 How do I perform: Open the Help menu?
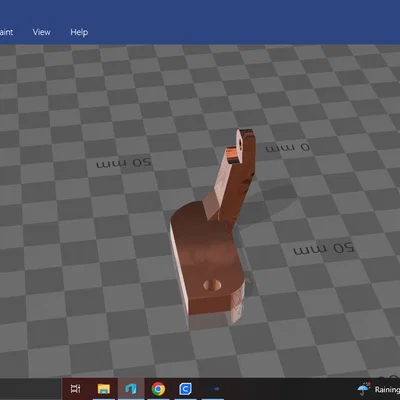[x=79, y=32]
